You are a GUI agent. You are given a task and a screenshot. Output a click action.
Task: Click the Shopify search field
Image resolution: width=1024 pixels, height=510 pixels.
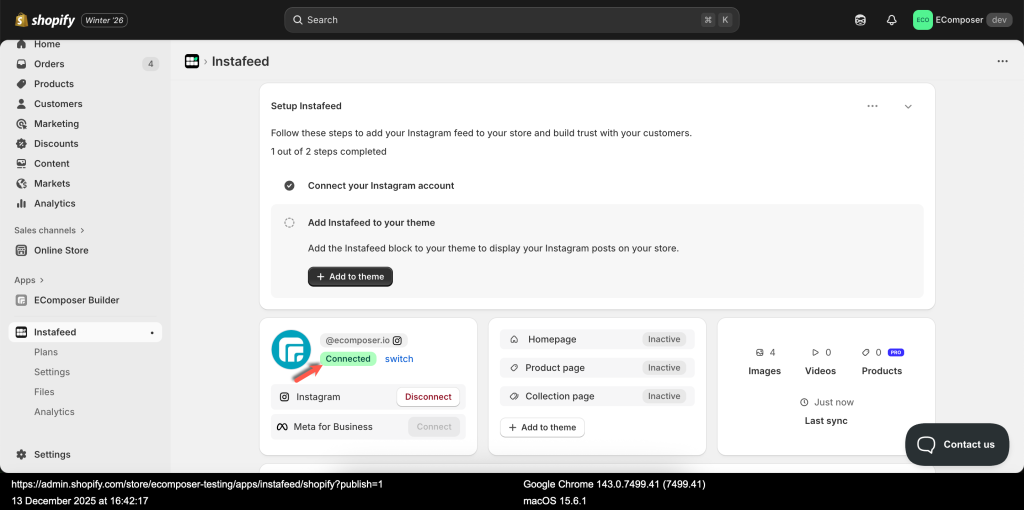(x=500, y=20)
